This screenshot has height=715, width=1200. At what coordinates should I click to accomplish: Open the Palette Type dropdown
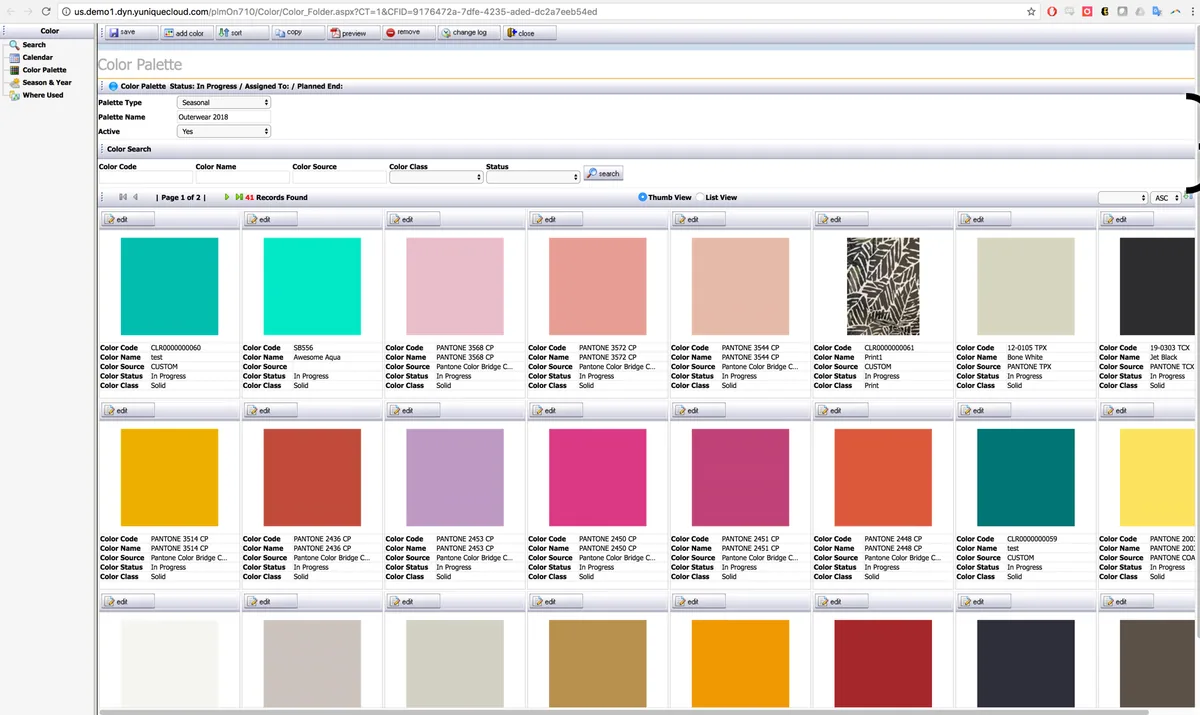click(224, 103)
